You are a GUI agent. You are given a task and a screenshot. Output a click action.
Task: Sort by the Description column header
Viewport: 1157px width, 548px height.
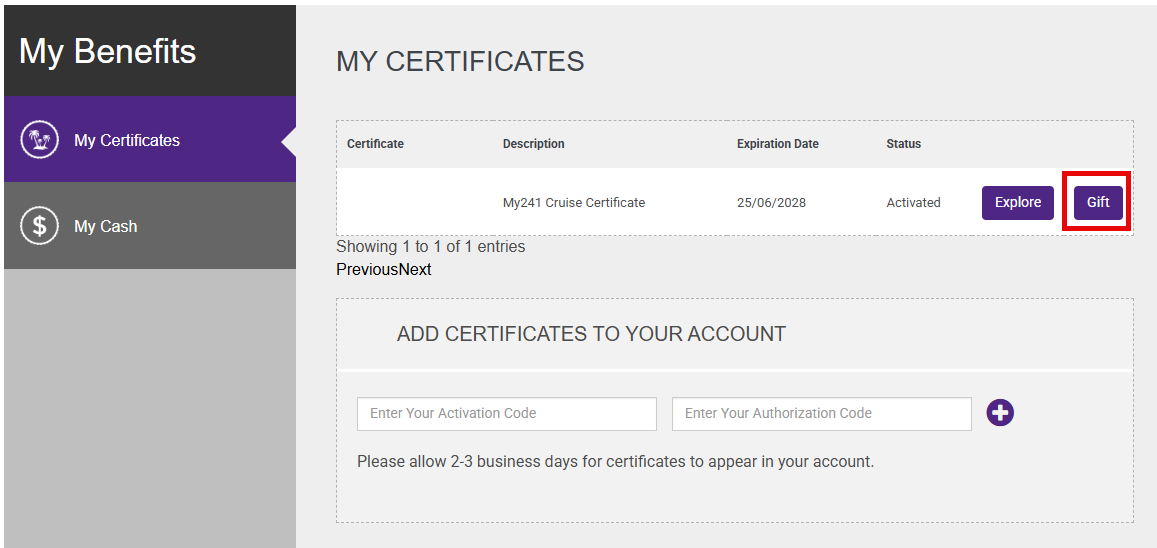point(533,144)
